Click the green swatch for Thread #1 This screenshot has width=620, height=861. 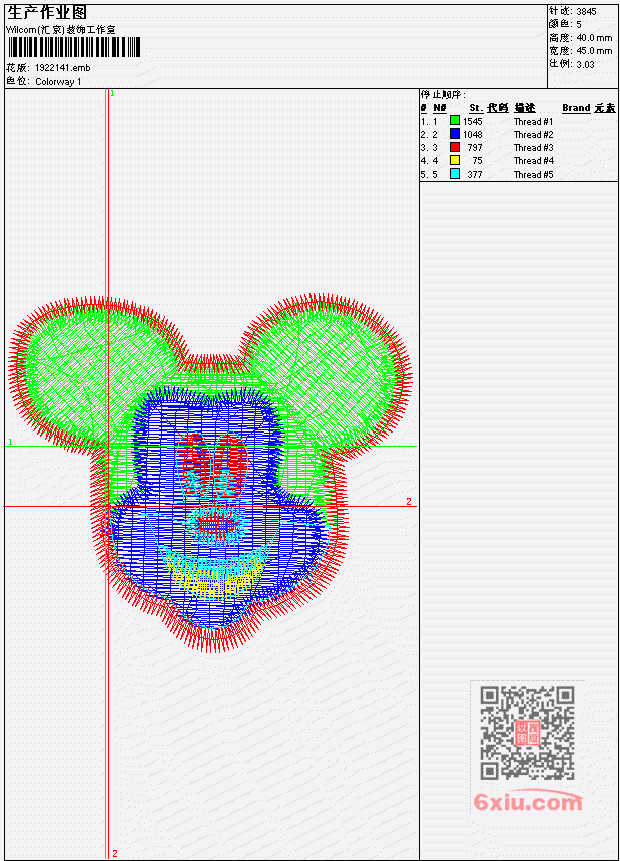[x=455, y=120]
